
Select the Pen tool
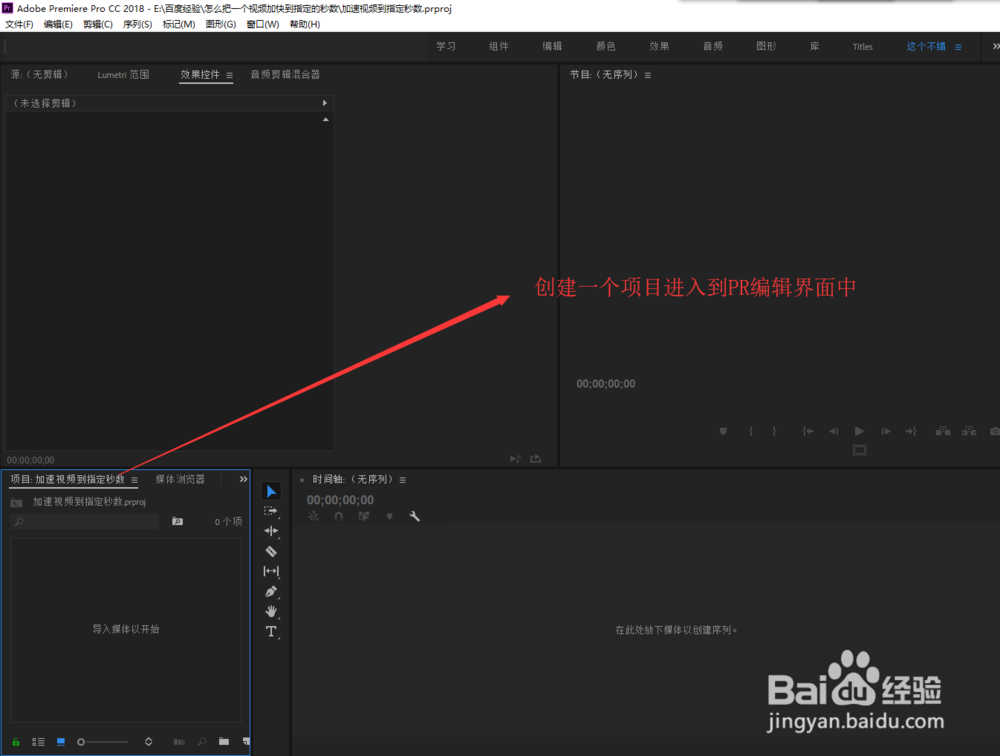click(x=271, y=591)
